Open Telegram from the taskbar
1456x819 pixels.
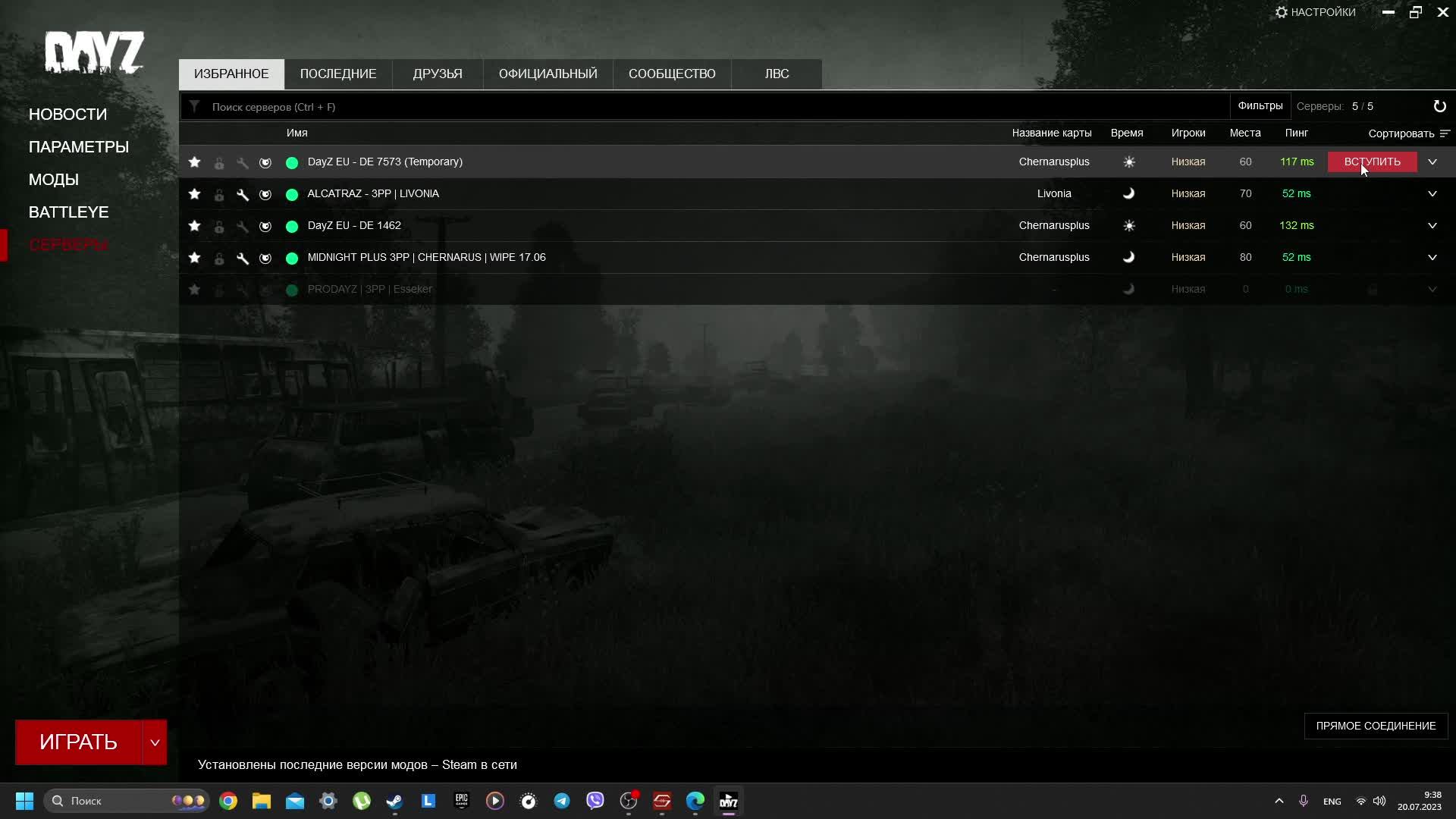tap(561, 801)
